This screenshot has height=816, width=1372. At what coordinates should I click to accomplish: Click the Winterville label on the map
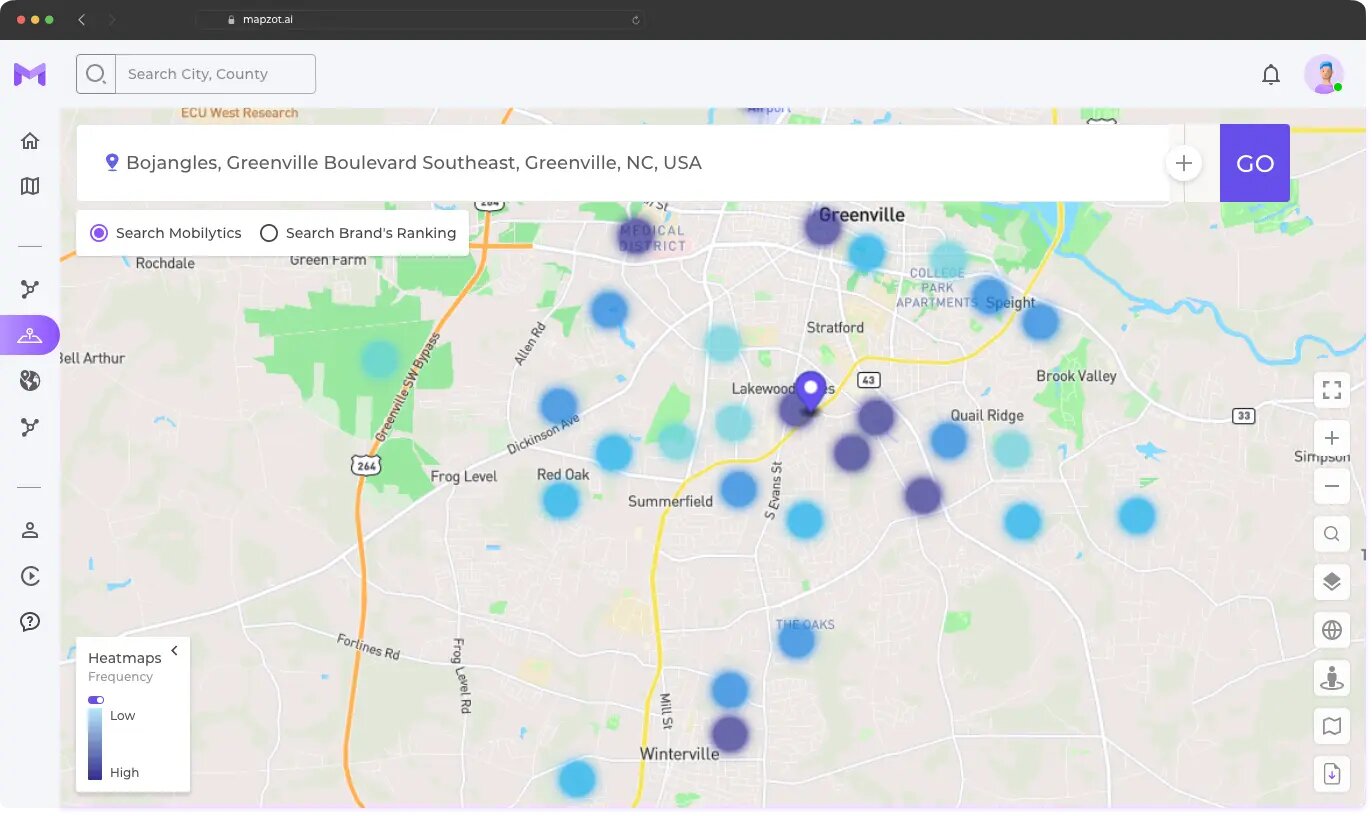[x=680, y=754]
